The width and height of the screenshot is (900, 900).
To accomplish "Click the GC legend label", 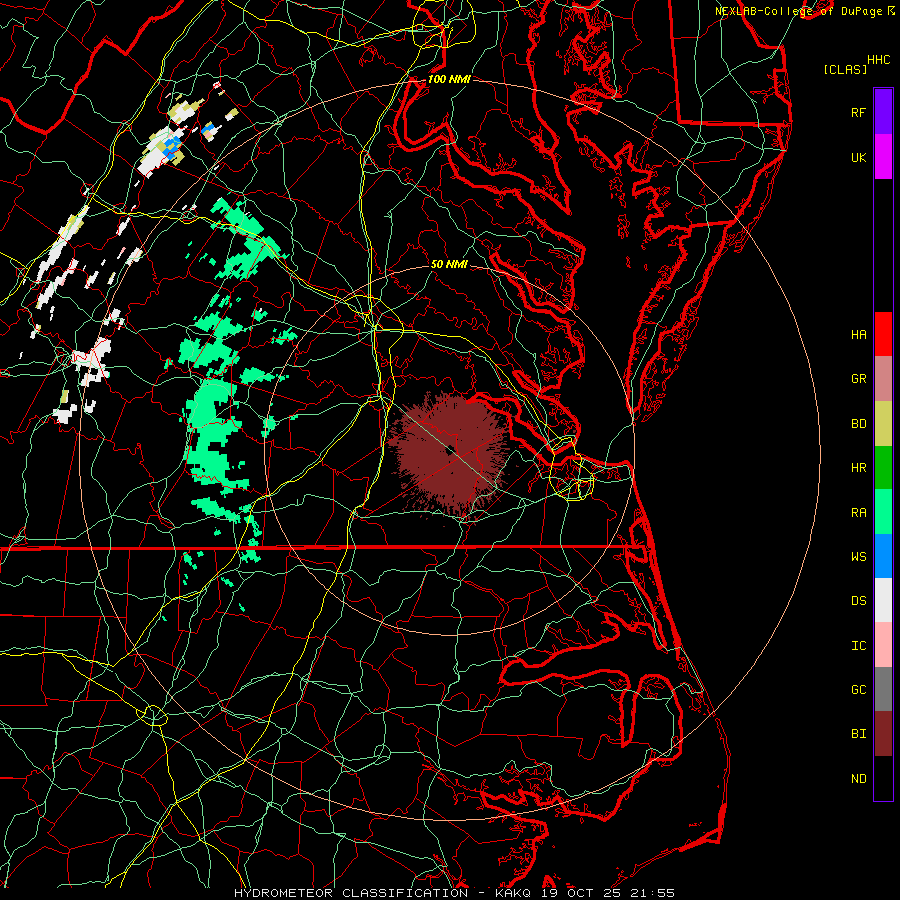I will coord(858,690).
